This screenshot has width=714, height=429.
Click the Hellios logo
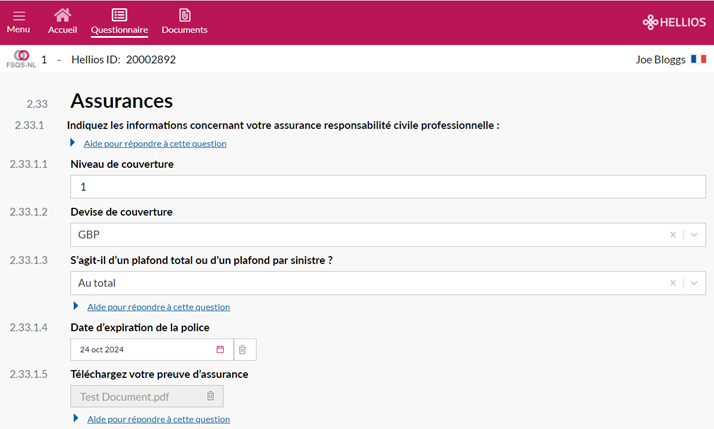pos(674,22)
